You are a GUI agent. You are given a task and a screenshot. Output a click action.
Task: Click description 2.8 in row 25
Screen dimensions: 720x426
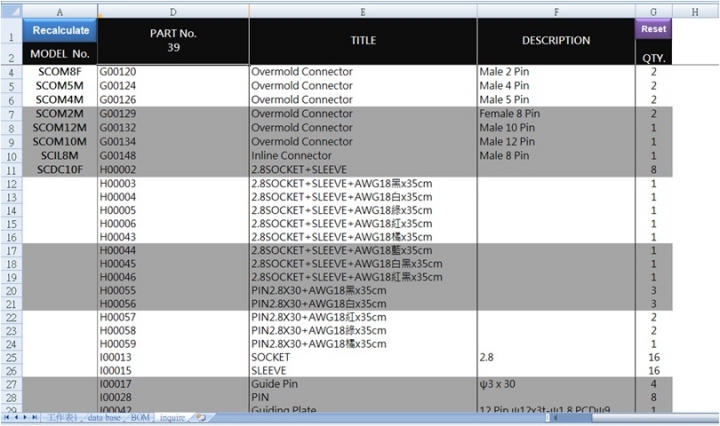click(x=556, y=357)
